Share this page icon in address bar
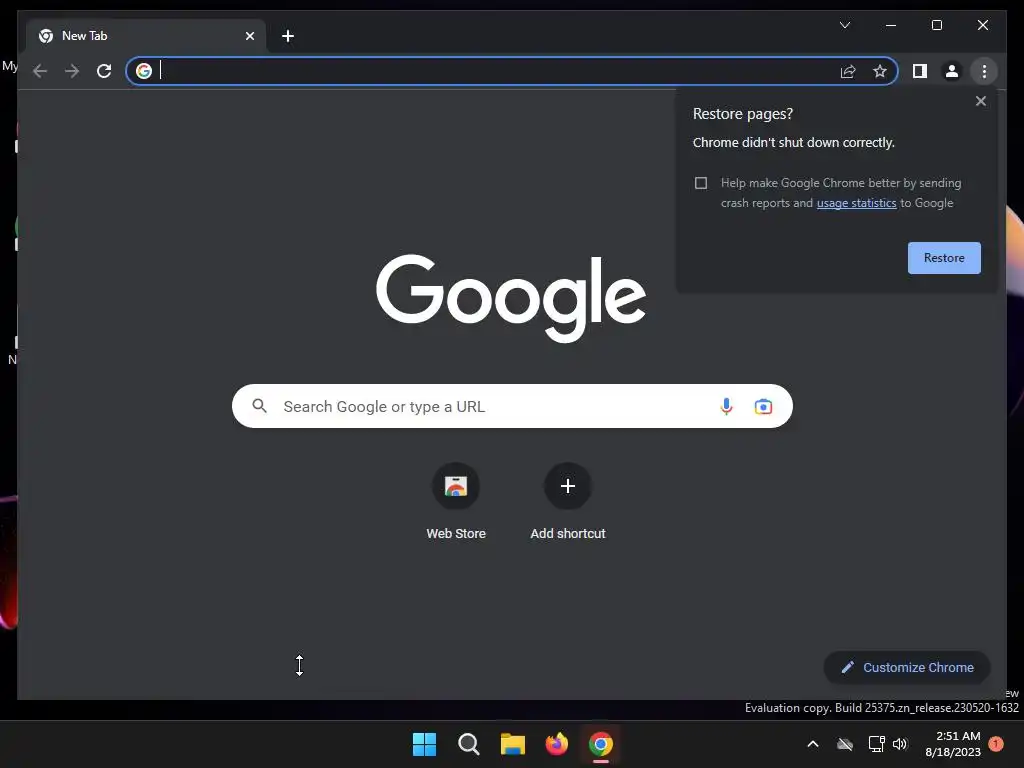1024x768 pixels. coord(848,71)
